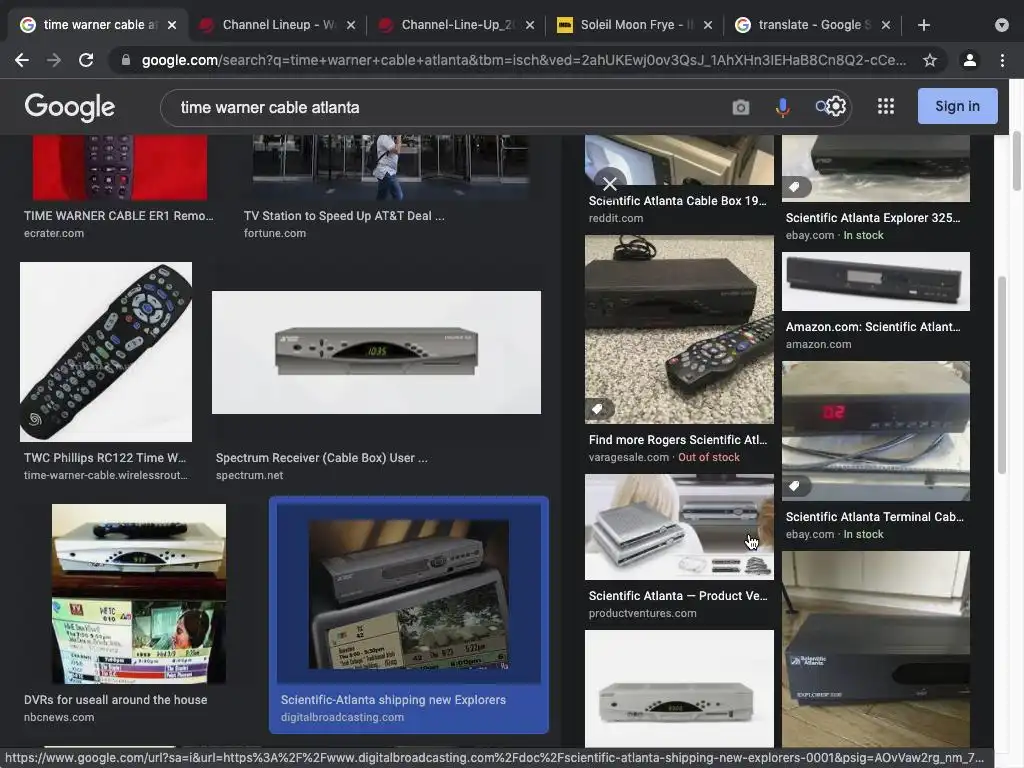1024x768 pixels.
Task: Close the translate Google Search tab
Action: [886, 25]
